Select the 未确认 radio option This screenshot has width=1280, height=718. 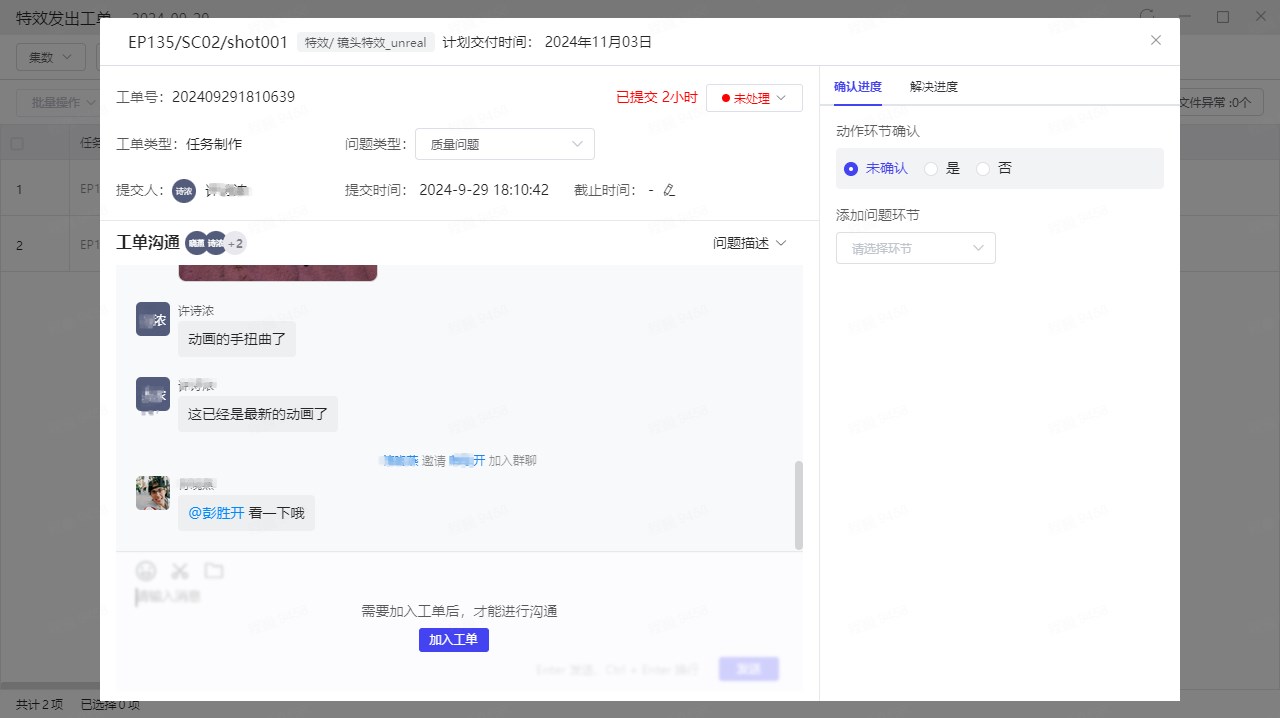851,169
